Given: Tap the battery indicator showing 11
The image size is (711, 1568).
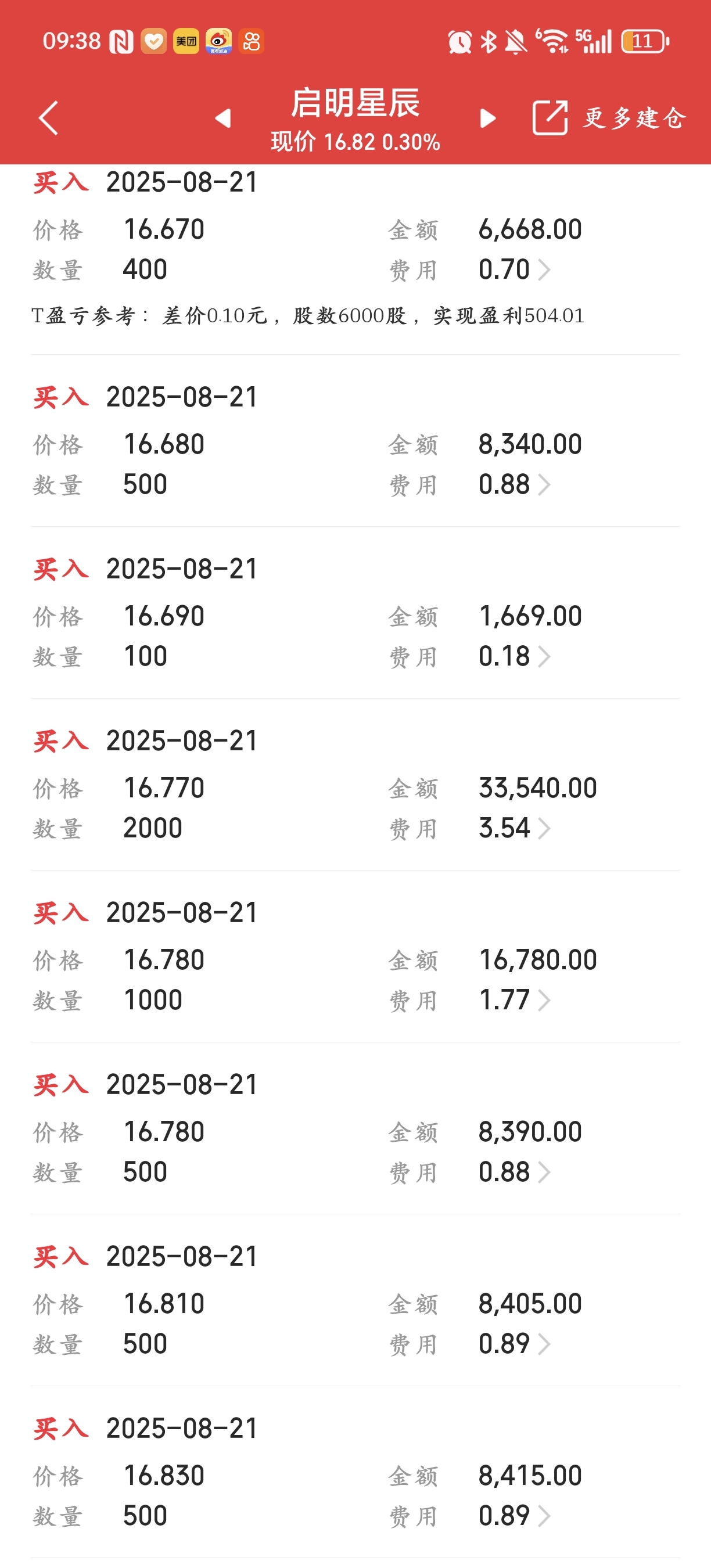Looking at the screenshot, I should [x=645, y=41].
